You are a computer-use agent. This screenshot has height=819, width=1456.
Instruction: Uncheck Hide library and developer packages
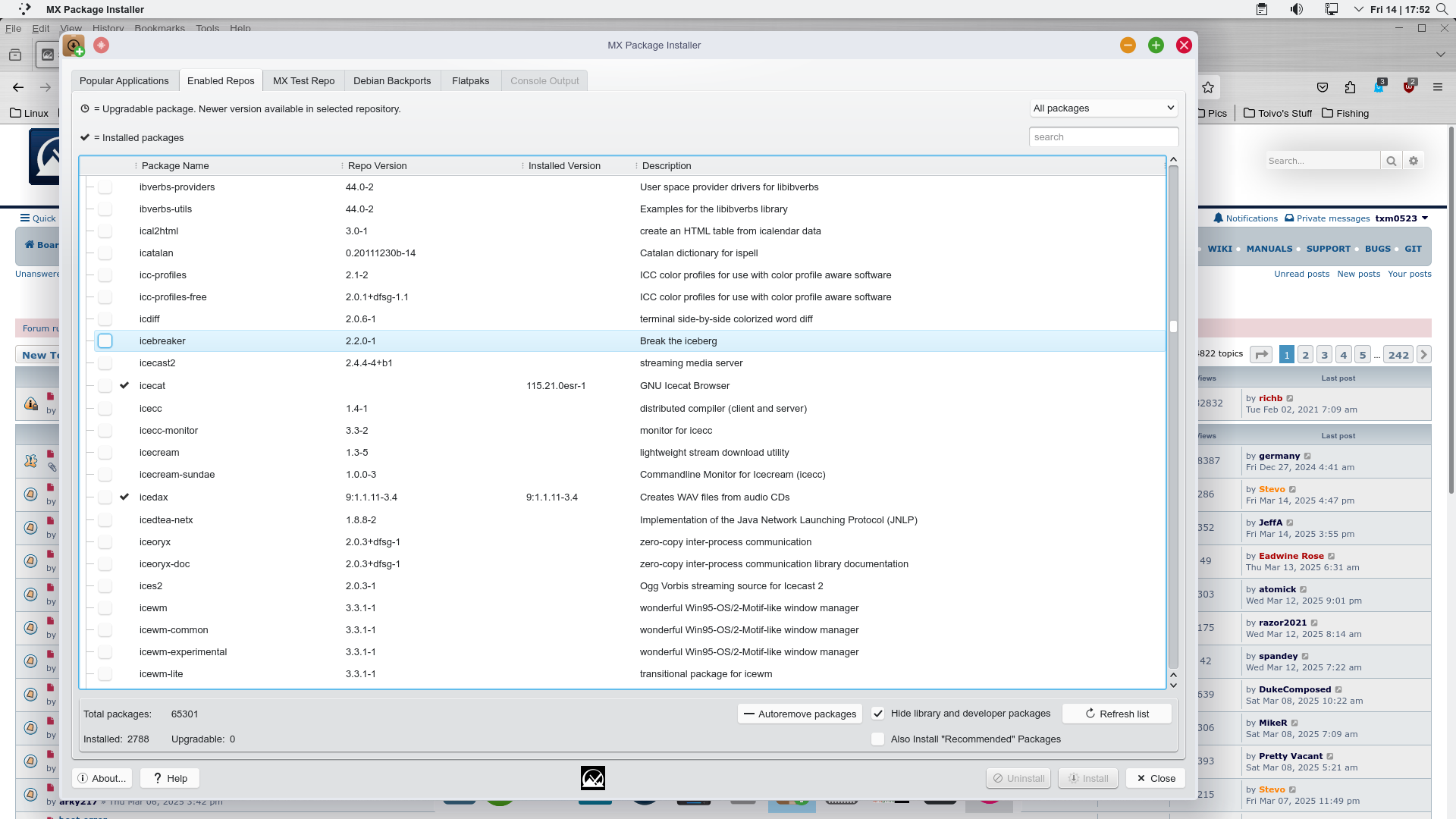tap(879, 713)
